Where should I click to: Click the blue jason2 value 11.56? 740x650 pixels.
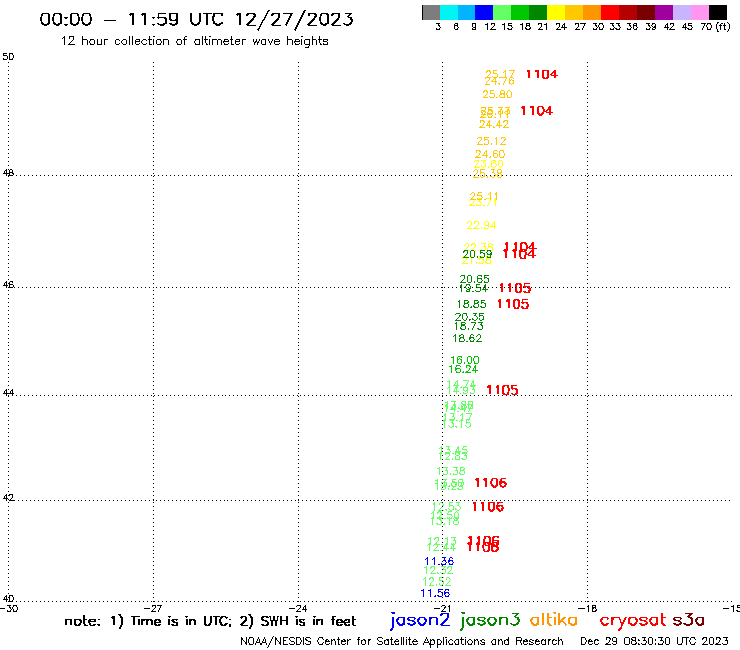(435, 593)
